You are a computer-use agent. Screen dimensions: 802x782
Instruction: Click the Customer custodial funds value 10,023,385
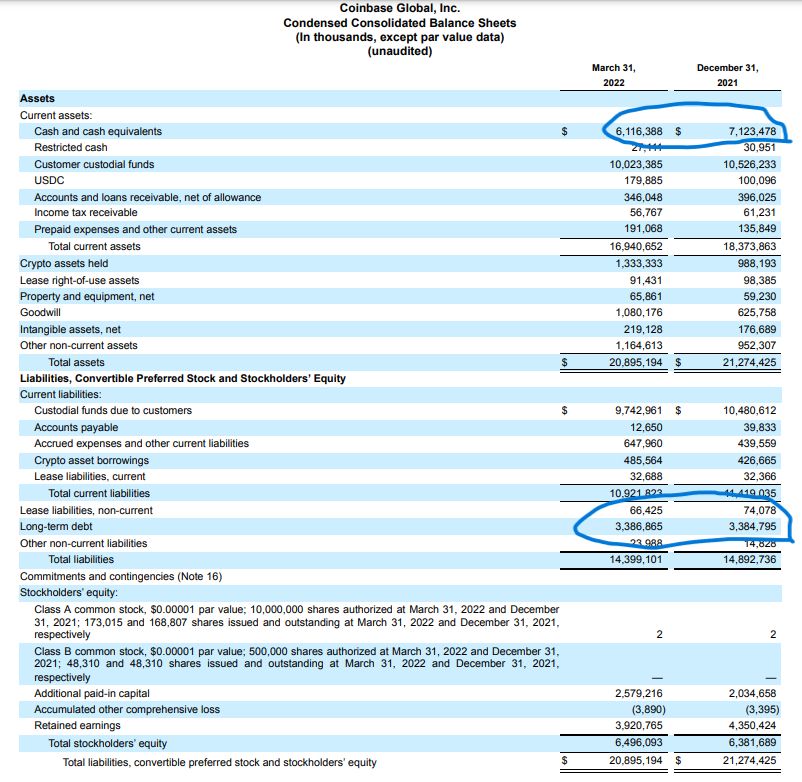[636, 164]
